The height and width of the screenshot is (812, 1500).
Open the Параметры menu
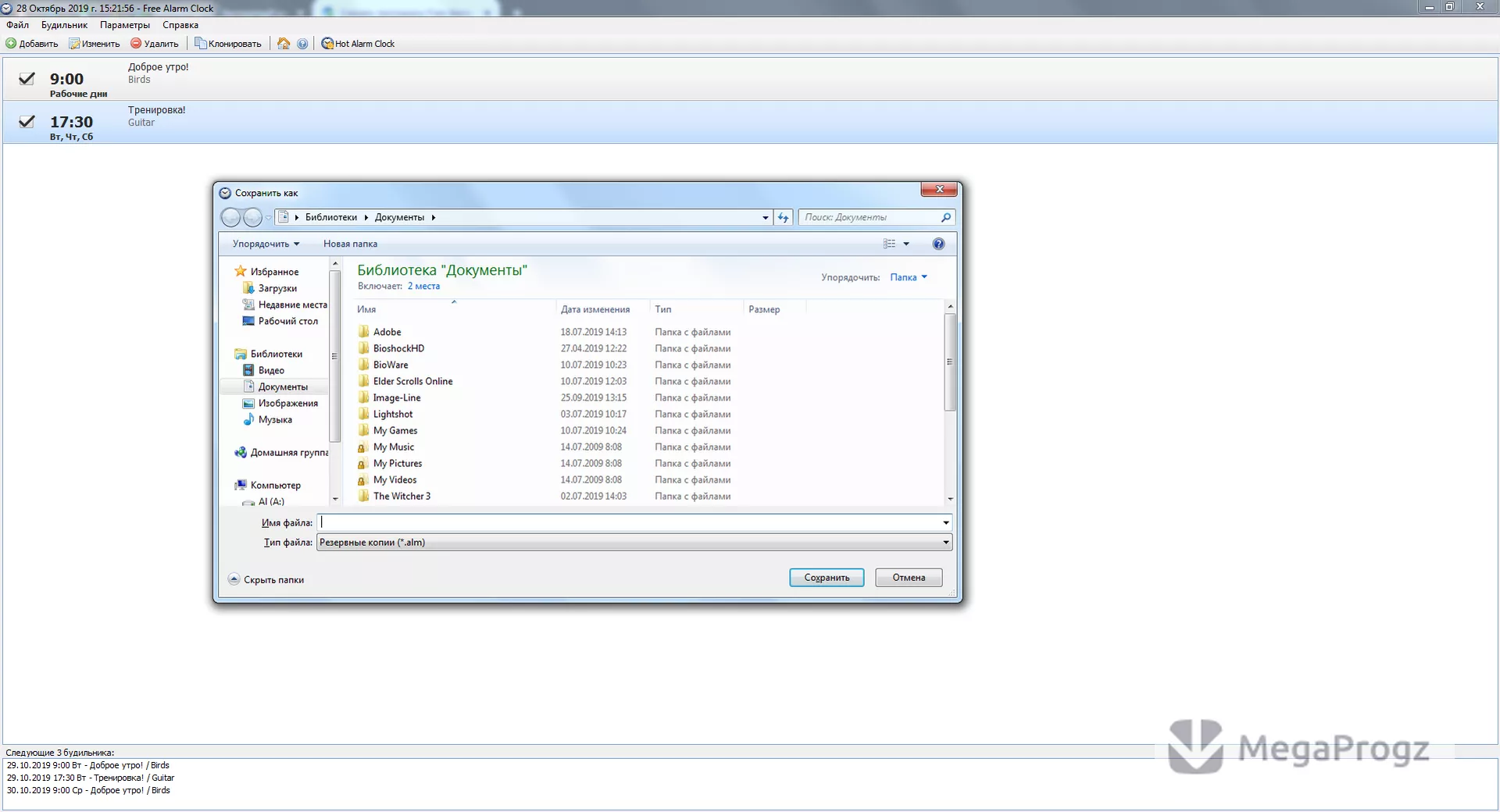pyautogui.click(x=125, y=25)
